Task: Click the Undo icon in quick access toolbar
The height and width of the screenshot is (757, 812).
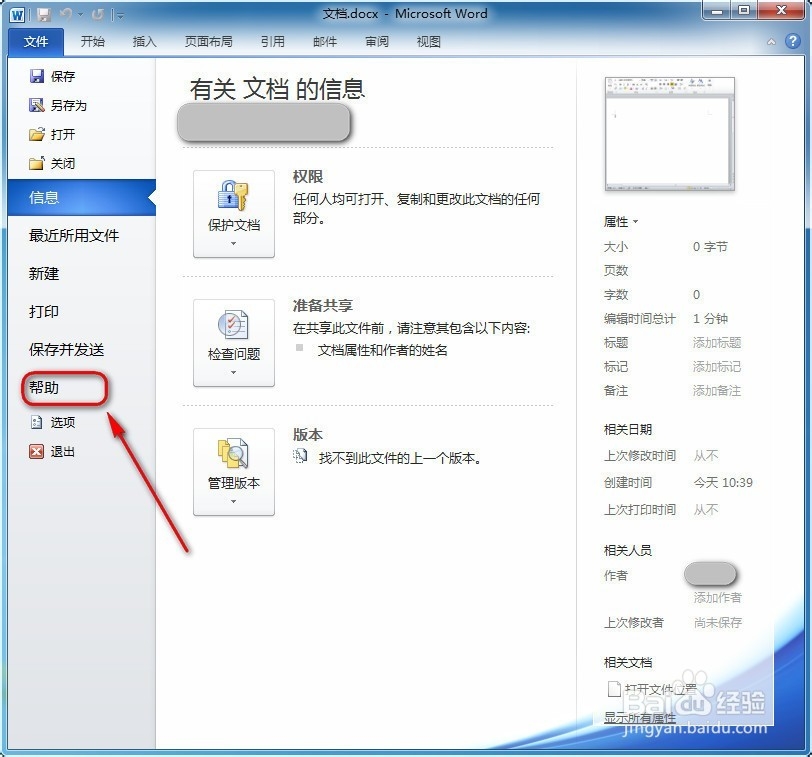Action: (x=66, y=14)
